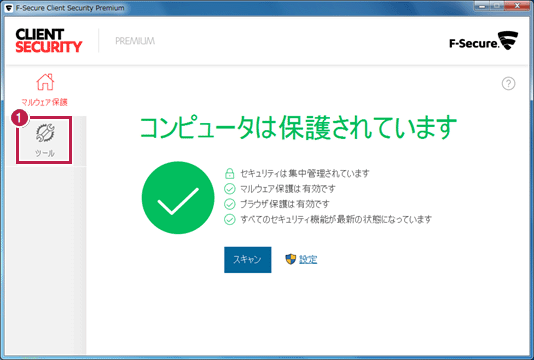This screenshot has width=534, height=360.
Task: Click the check icon beside ブラウザ保護は有効です
Action: point(230,204)
